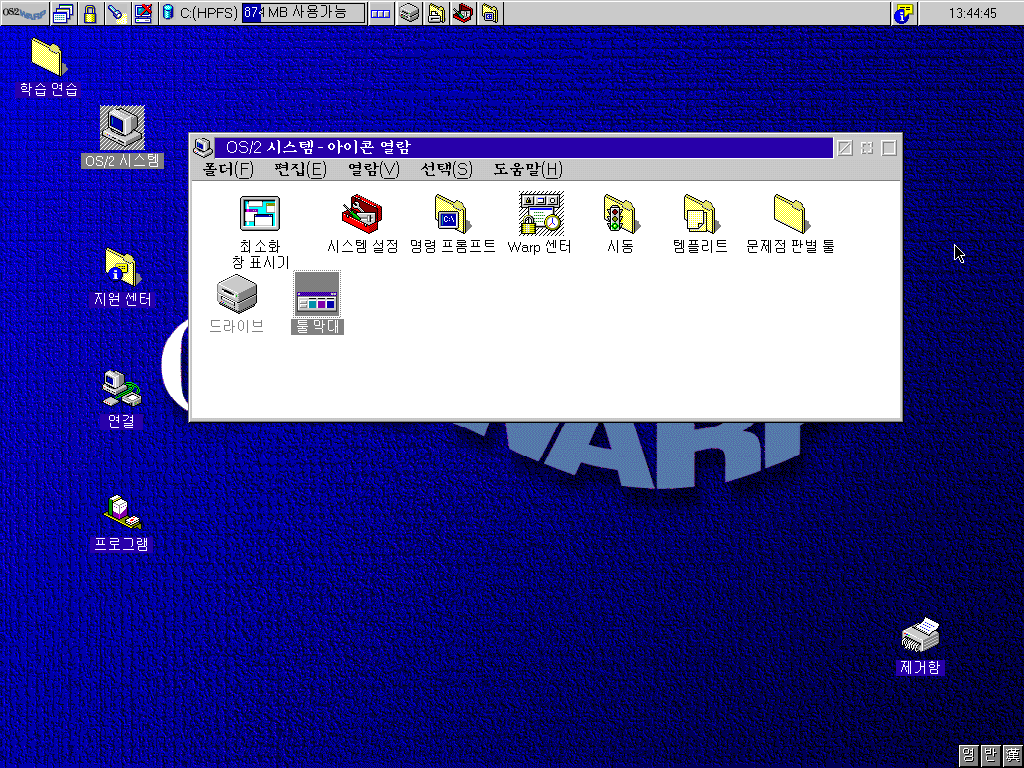Image resolution: width=1024 pixels, height=768 pixels.
Task: Open the 도움말(H) menu
Action: click(x=527, y=170)
